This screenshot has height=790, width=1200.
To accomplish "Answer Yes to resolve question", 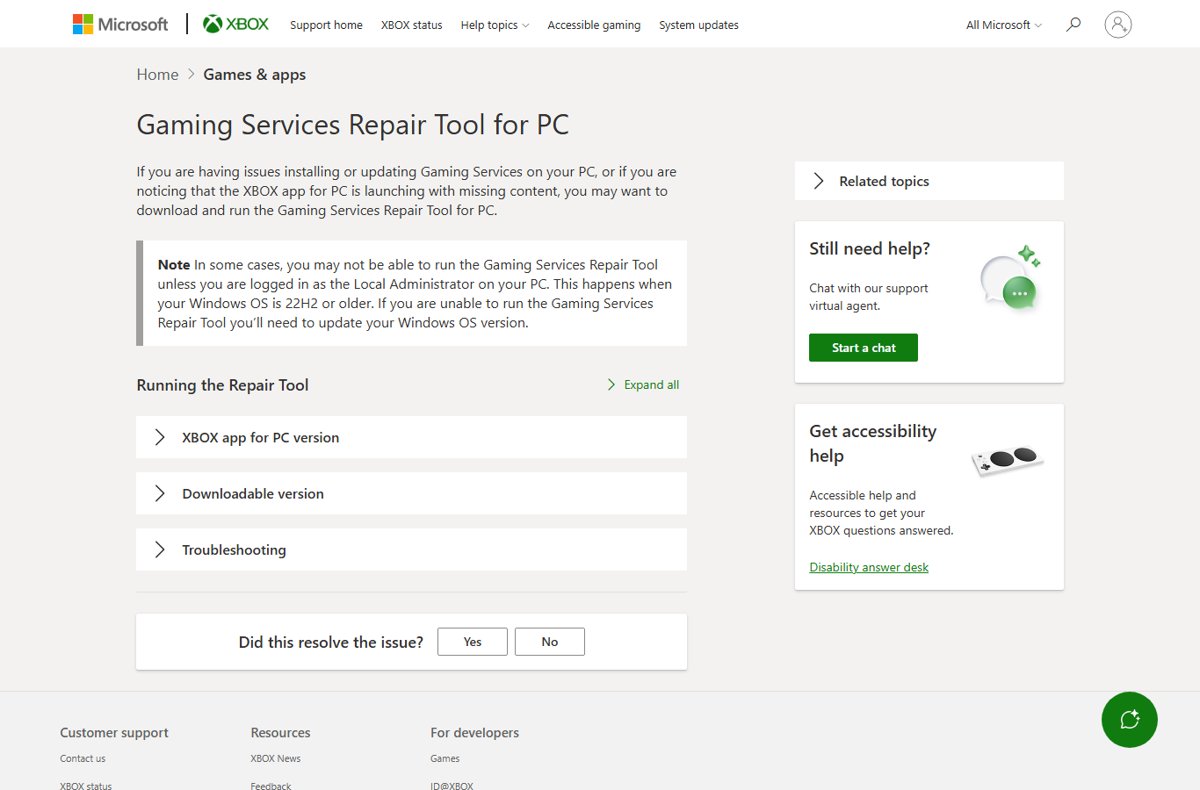I will (x=472, y=642).
